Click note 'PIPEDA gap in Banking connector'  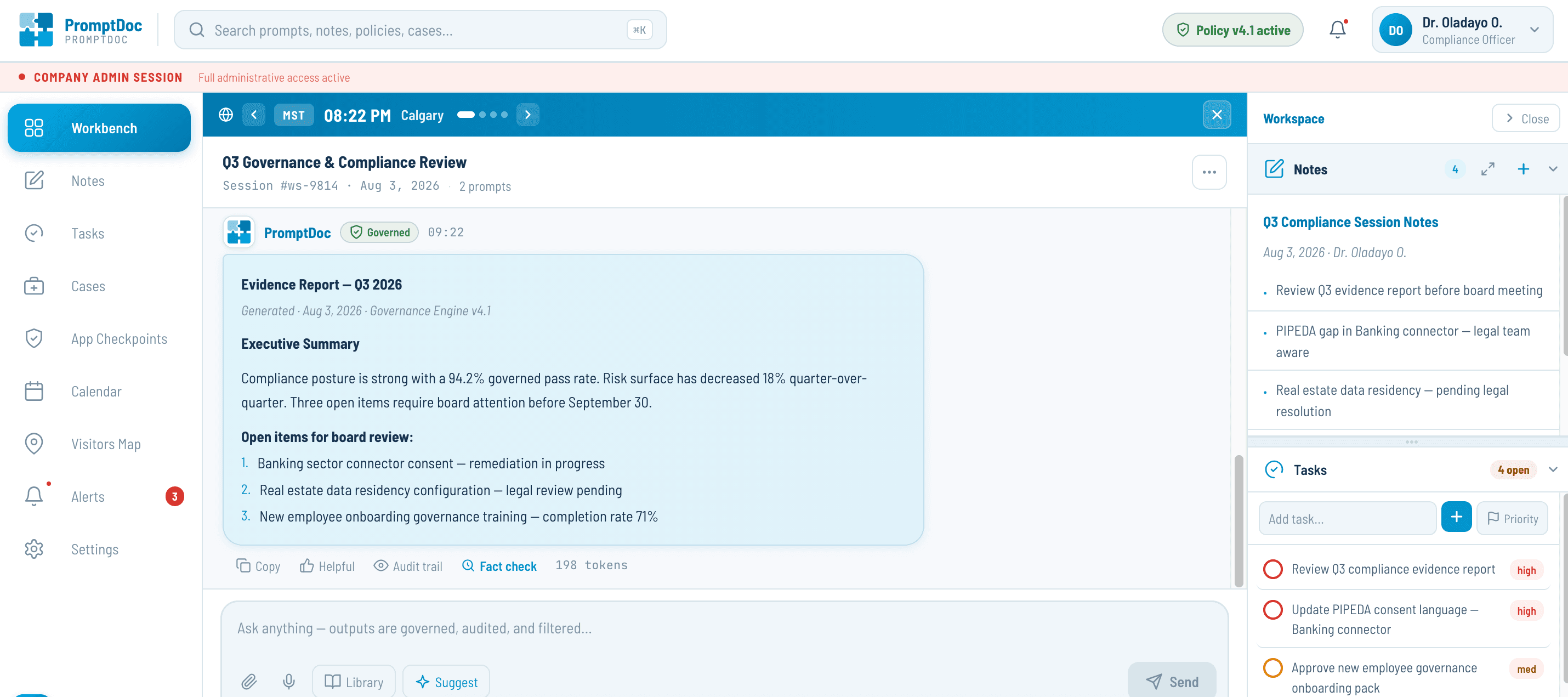click(1402, 342)
